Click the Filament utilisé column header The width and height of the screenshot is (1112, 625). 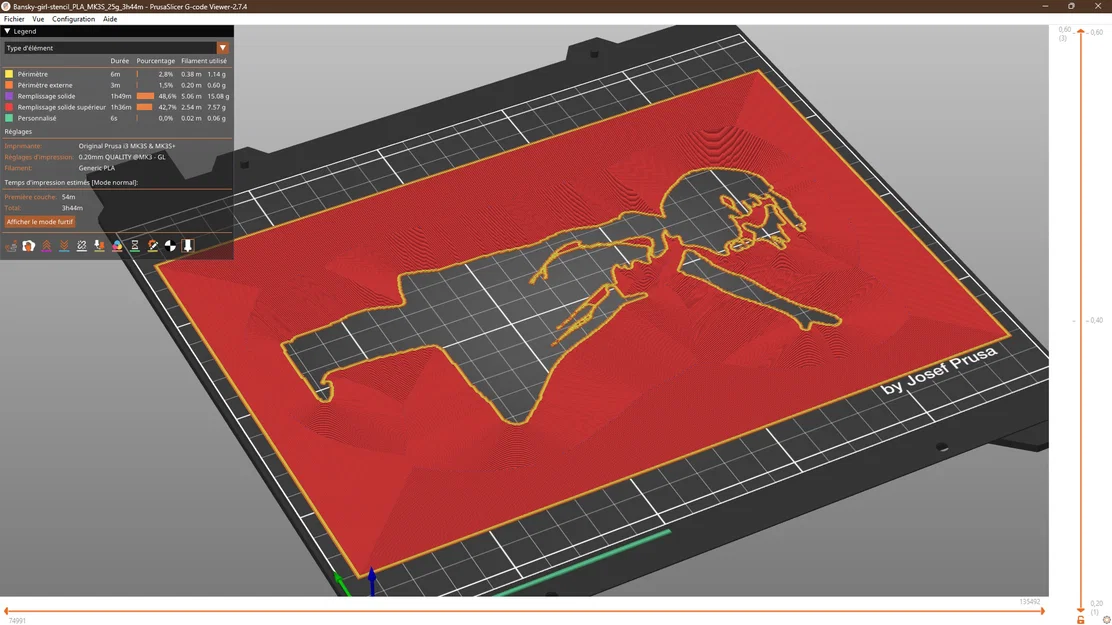[204, 61]
